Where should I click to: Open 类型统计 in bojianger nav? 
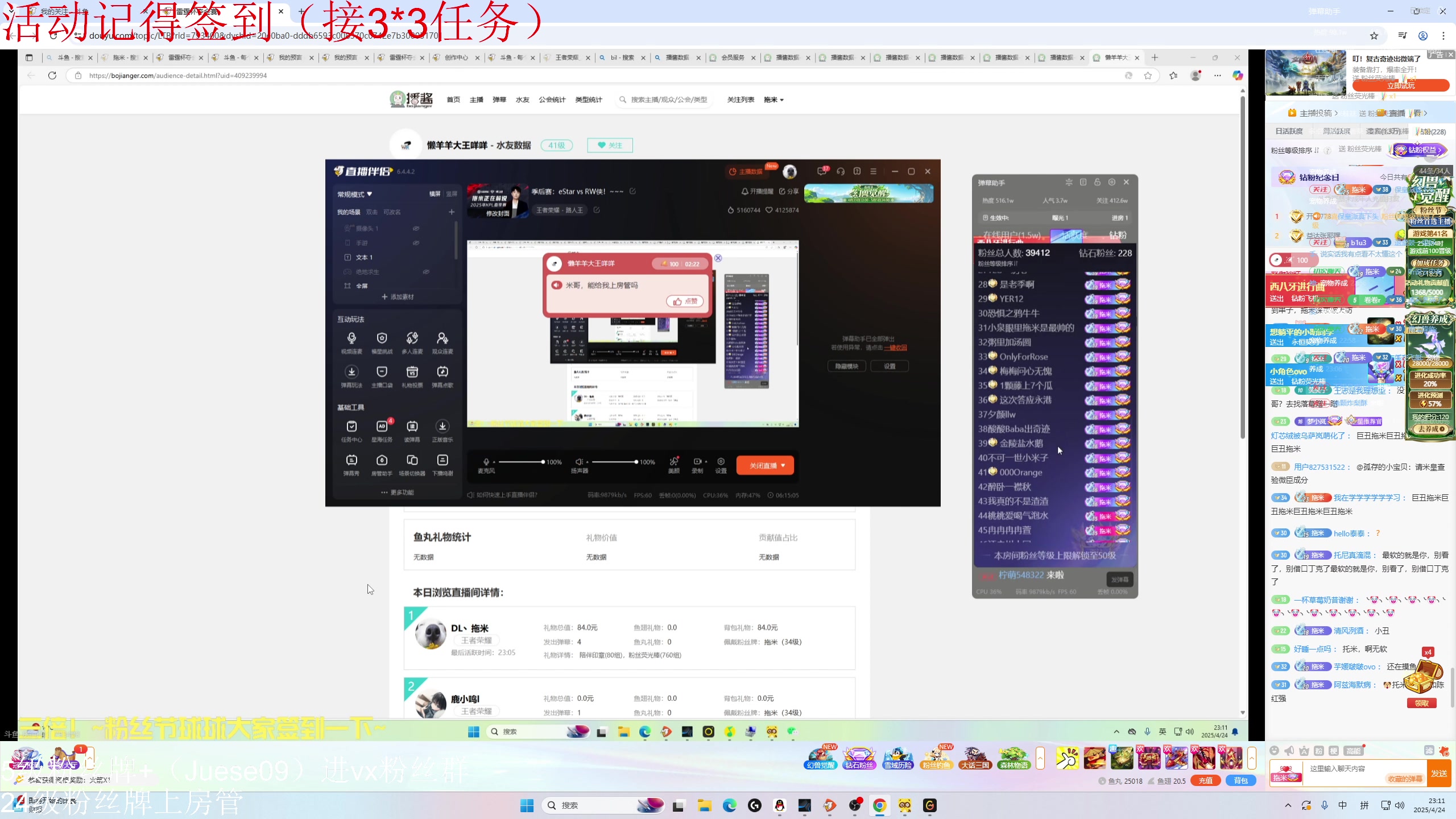coord(589,100)
